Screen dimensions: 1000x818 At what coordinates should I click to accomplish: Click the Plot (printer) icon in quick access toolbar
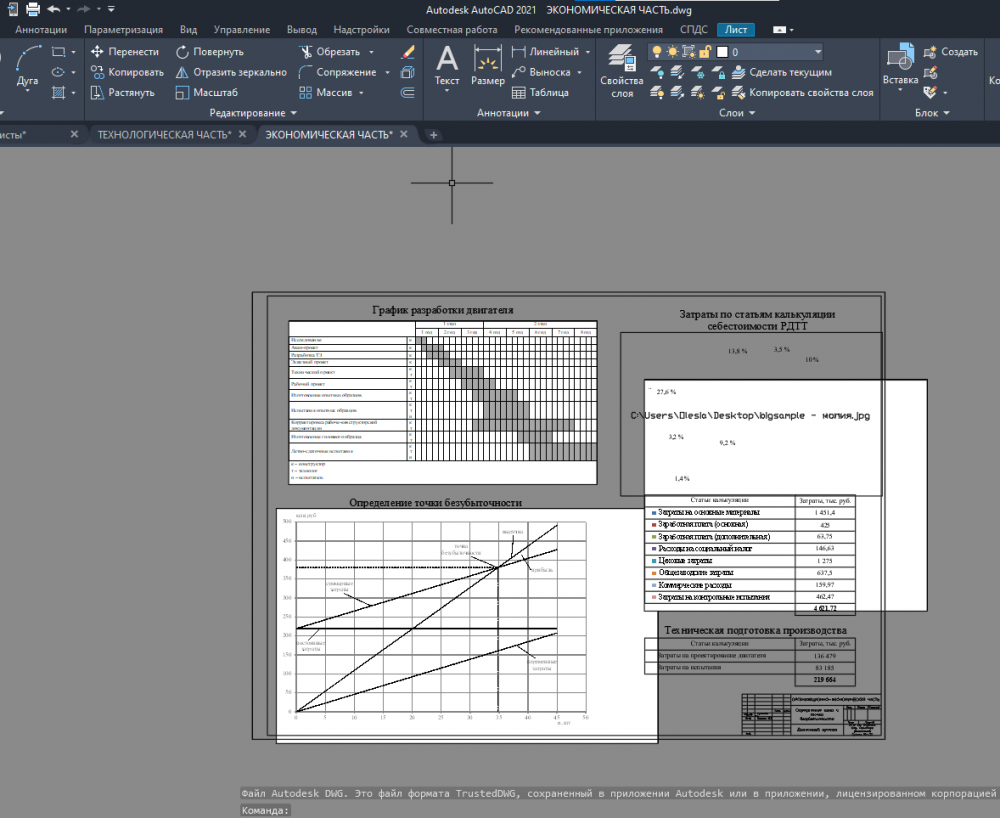(33, 9)
